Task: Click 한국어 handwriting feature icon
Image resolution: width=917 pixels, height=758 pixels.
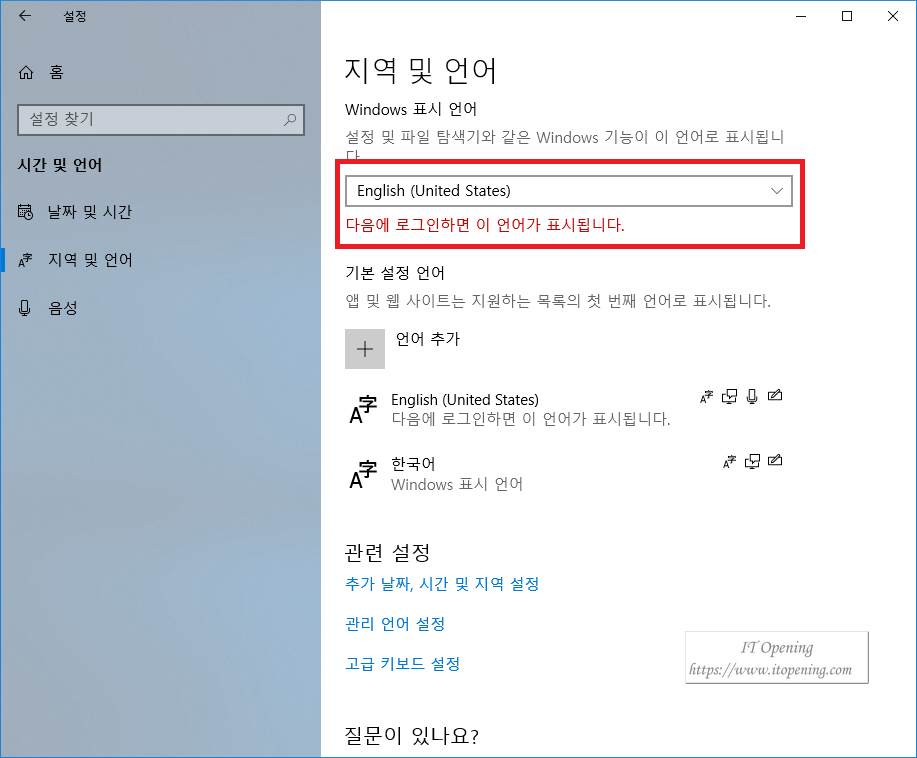Action: pos(775,461)
